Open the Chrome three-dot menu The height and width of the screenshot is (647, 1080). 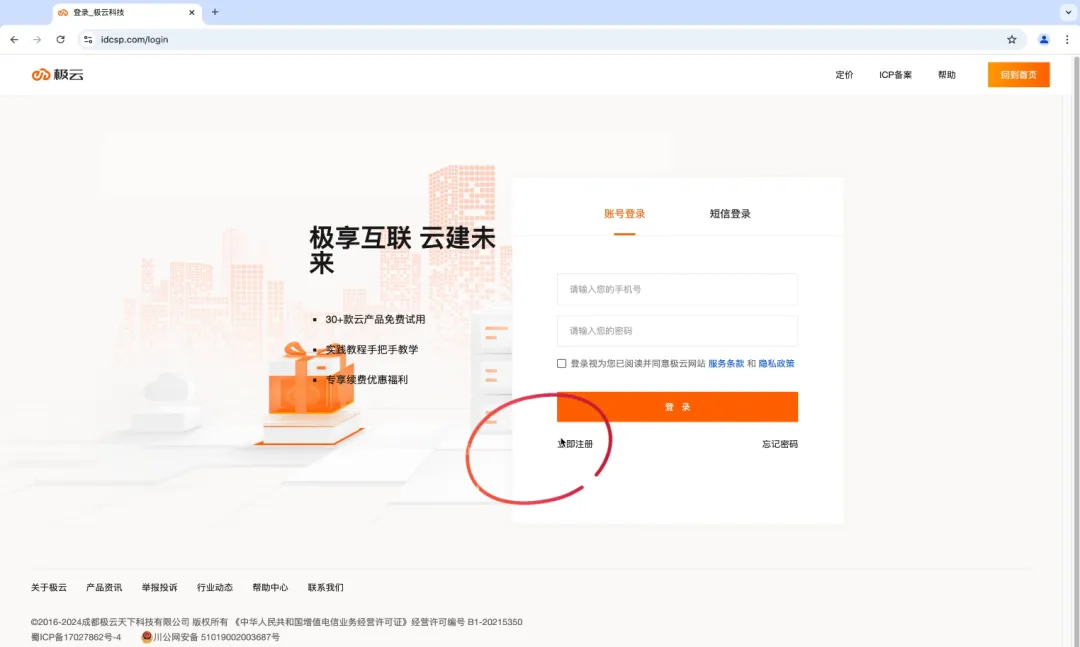tap(1067, 39)
